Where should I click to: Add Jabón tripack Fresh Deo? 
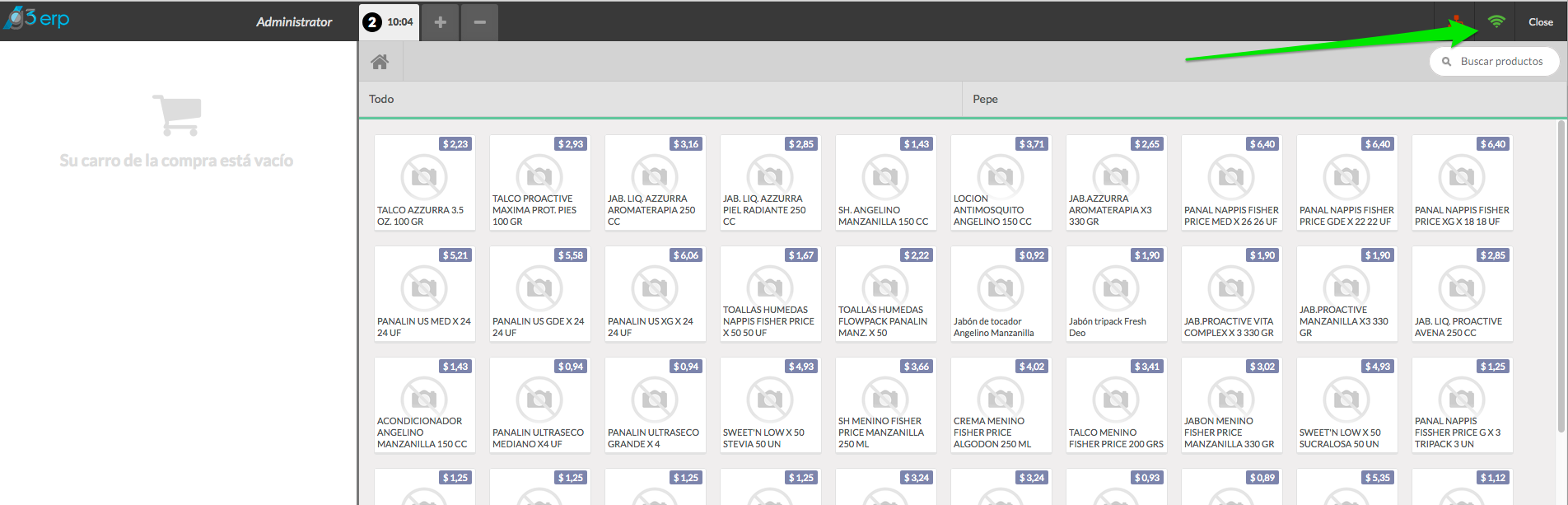tap(1116, 294)
